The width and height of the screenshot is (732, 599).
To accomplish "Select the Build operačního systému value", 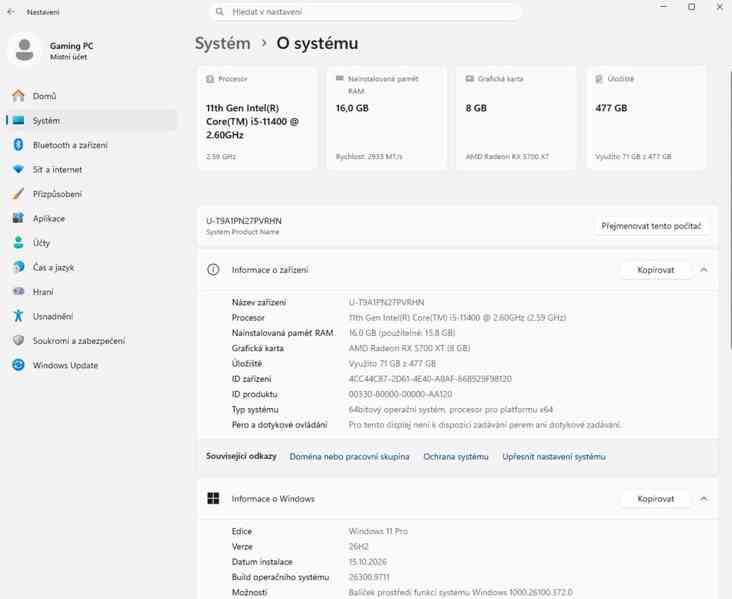I will [369, 577].
